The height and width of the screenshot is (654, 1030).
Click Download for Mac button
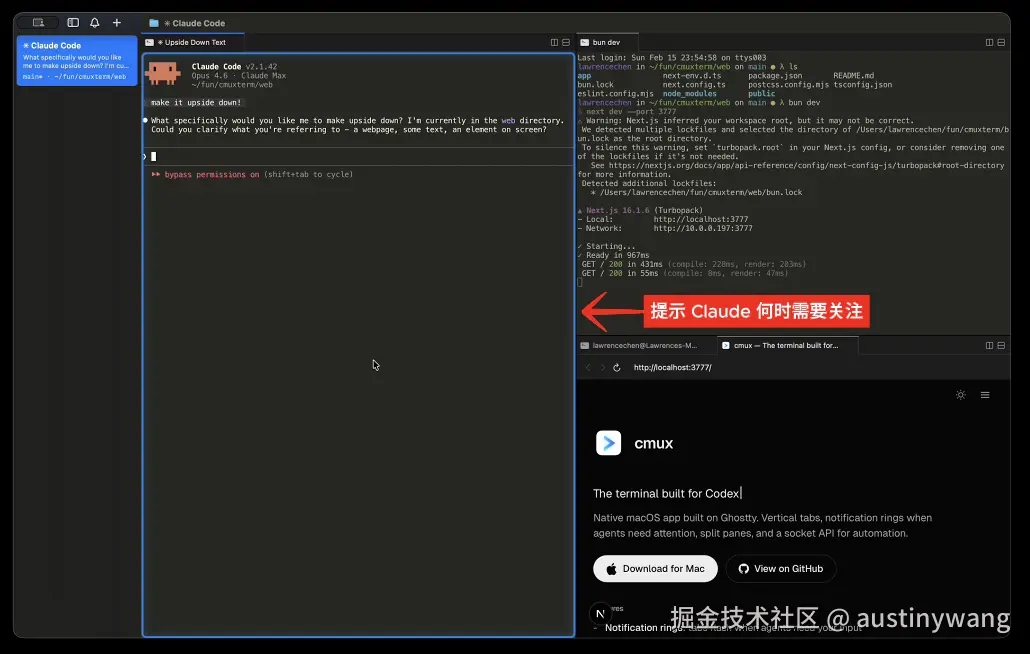click(655, 569)
